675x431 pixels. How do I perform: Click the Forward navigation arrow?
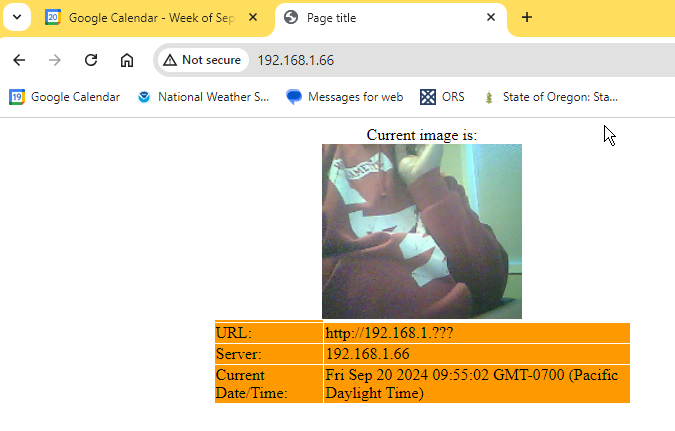tap(55, 60)
